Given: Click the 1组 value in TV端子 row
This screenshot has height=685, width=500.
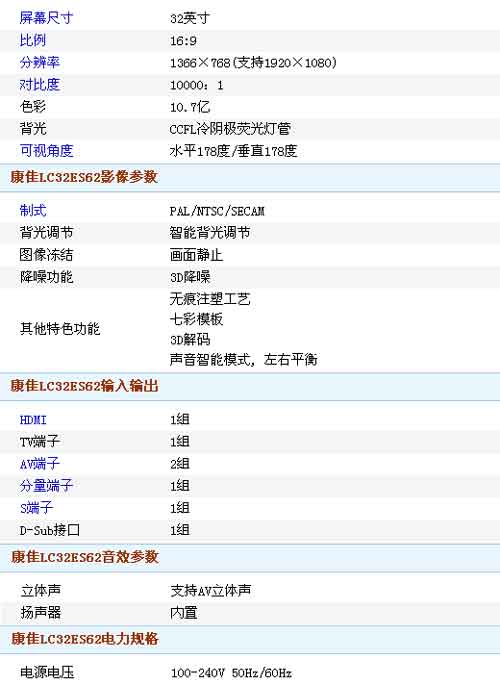Looking at the screenshot, I should tap(180, 442).
